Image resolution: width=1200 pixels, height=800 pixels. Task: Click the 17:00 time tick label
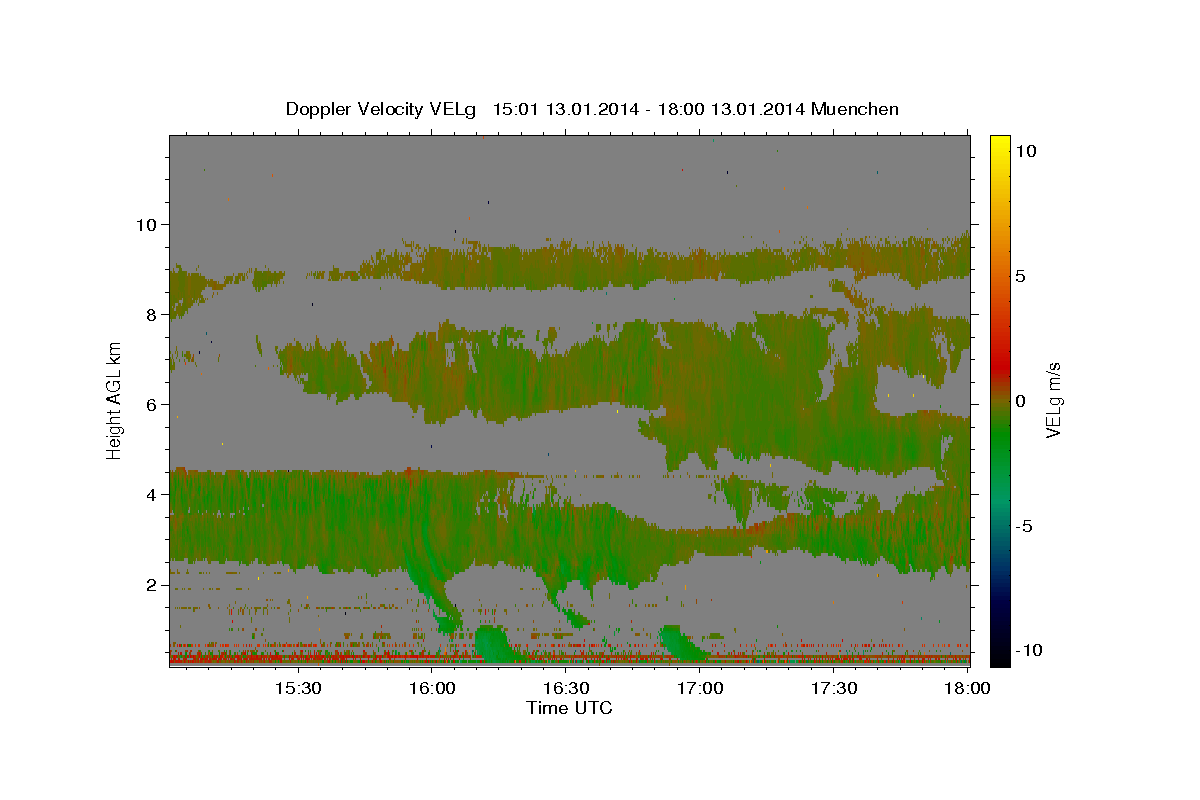pyautogui.click(x=700, y=688)
